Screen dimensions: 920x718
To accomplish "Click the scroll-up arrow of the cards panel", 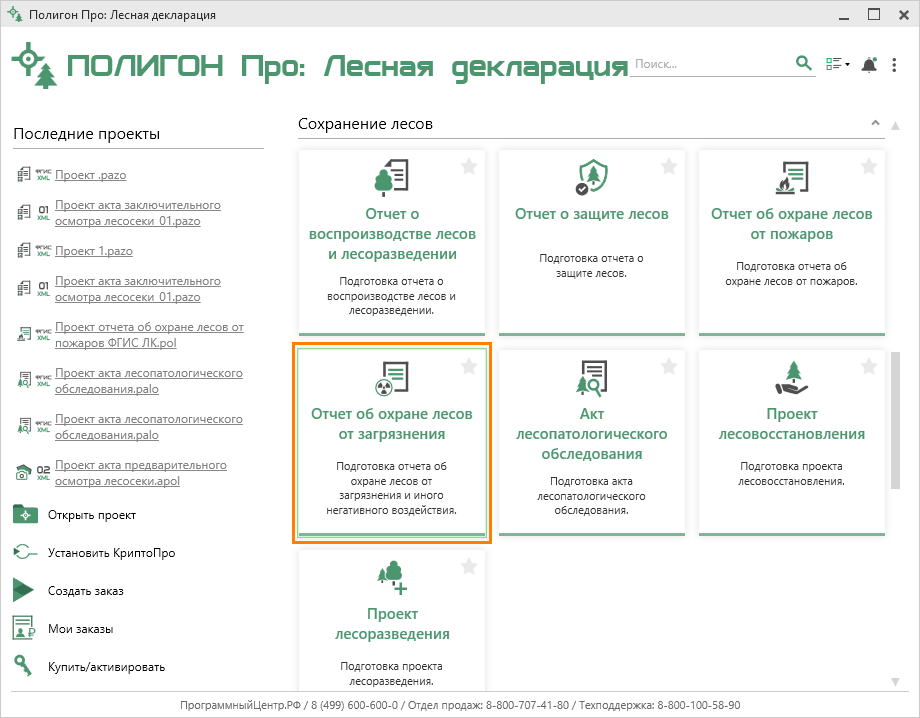I will [x=895, y=126].
